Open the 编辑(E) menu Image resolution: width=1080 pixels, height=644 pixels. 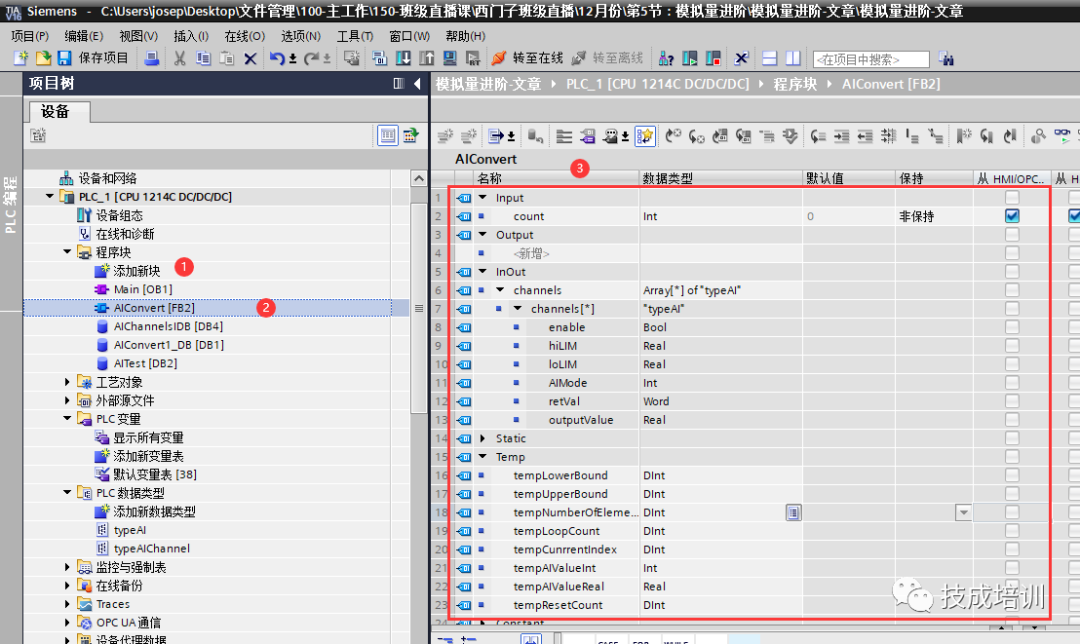(83, 36)
